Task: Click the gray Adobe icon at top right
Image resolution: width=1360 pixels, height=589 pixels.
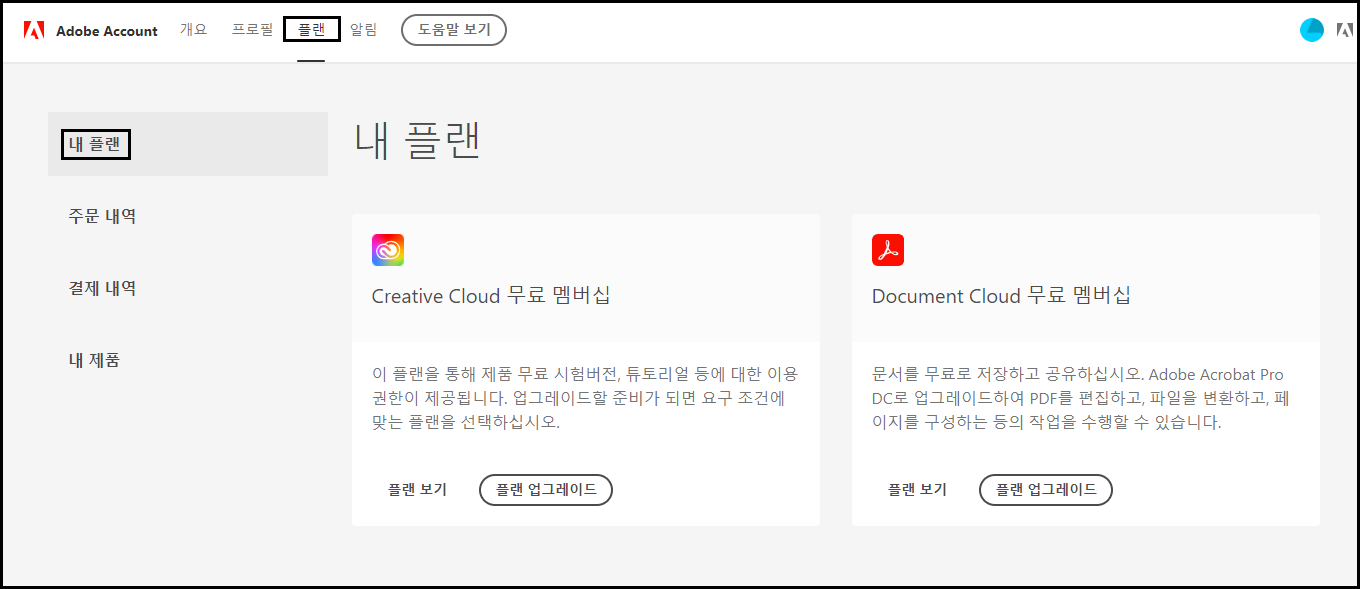Action: (x=1345, y=30)
